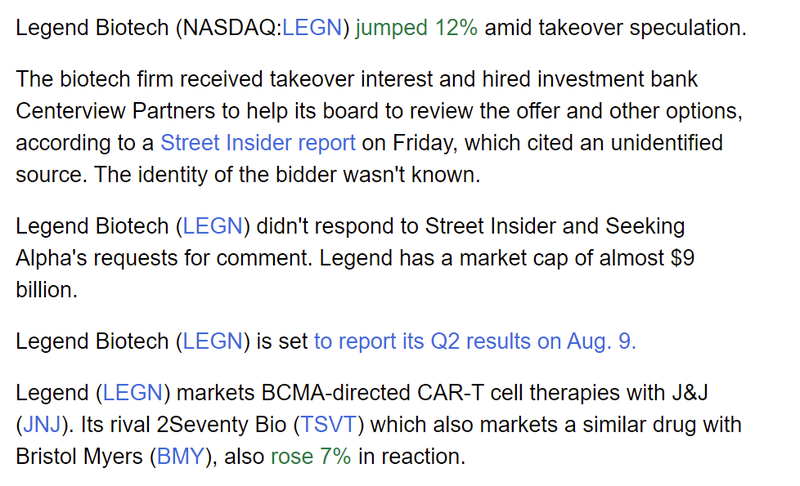Open the JNJ ticker link
The image size is (800, 486).
tap(41, 425)
